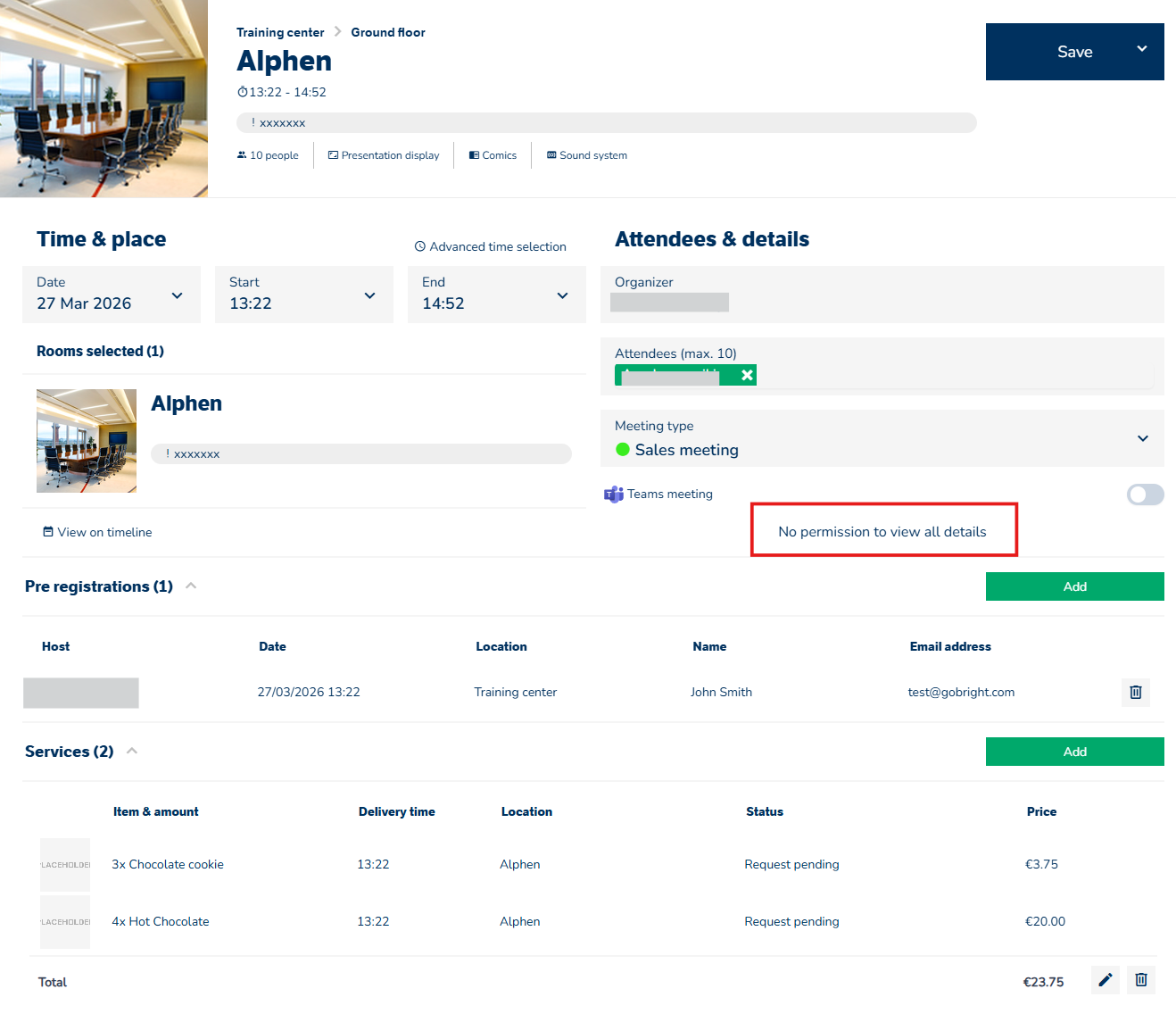The image size is (1176, 1014).
Task: Click the pencil icon to edit services
Action: pos(1105,980)
